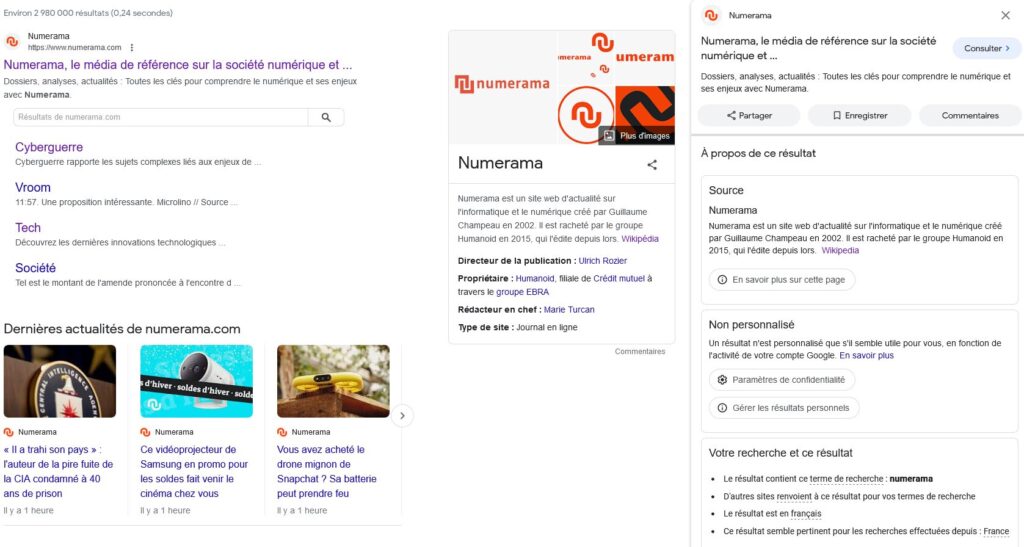Viewport: 1024px width, 547px height.
Task: Click the Numerama favicon beside the top result
Action: coord(12,41)
